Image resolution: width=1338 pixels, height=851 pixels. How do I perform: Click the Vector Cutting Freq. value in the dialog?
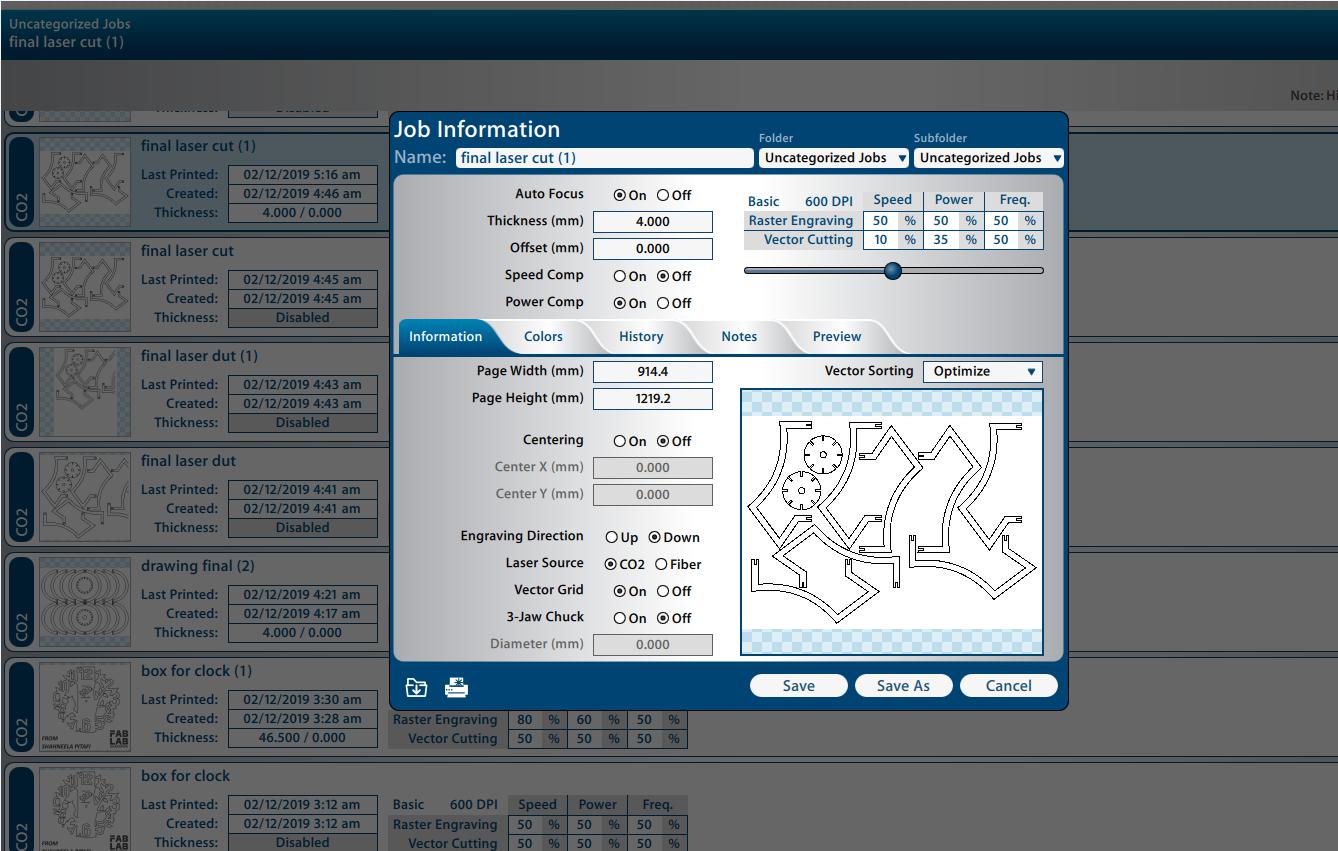[x=1001, y=240]
